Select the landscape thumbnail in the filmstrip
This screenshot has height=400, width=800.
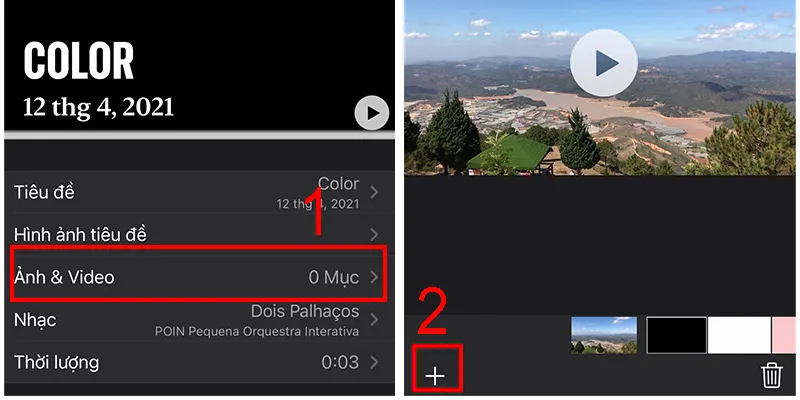click(x=604, y=335)
